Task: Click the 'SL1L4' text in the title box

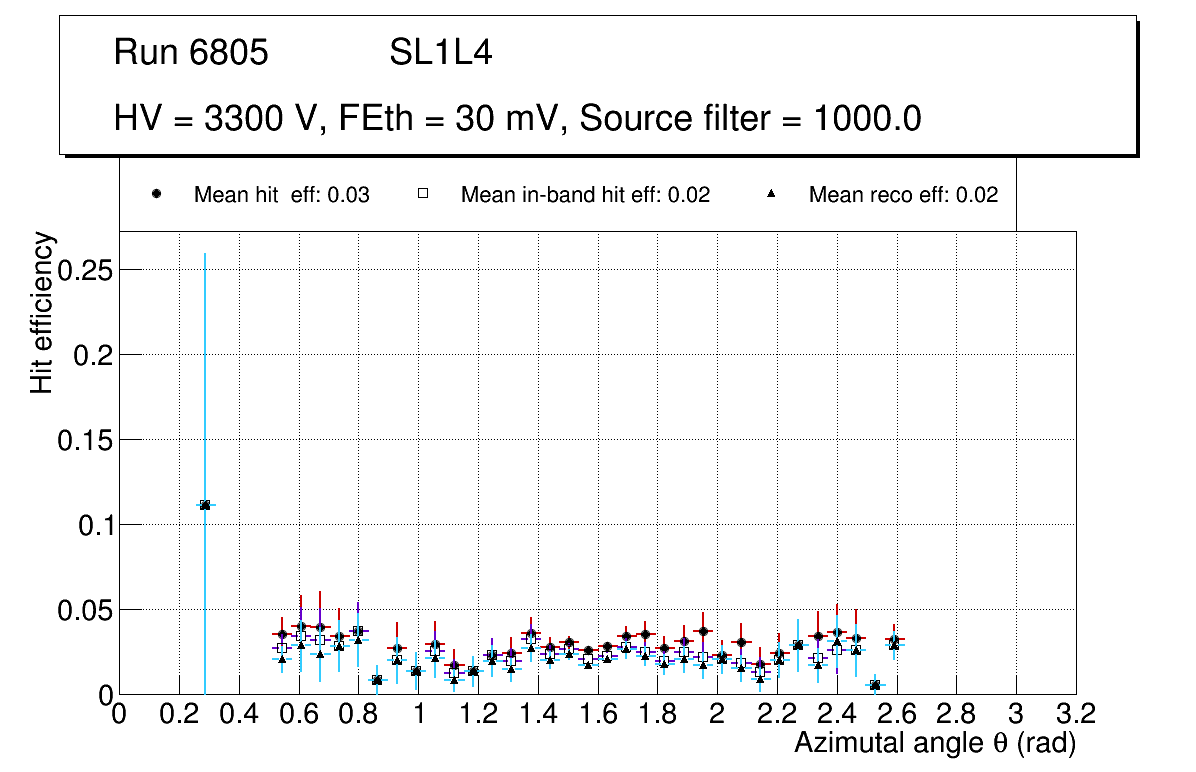Action: [x=441, y=53]
